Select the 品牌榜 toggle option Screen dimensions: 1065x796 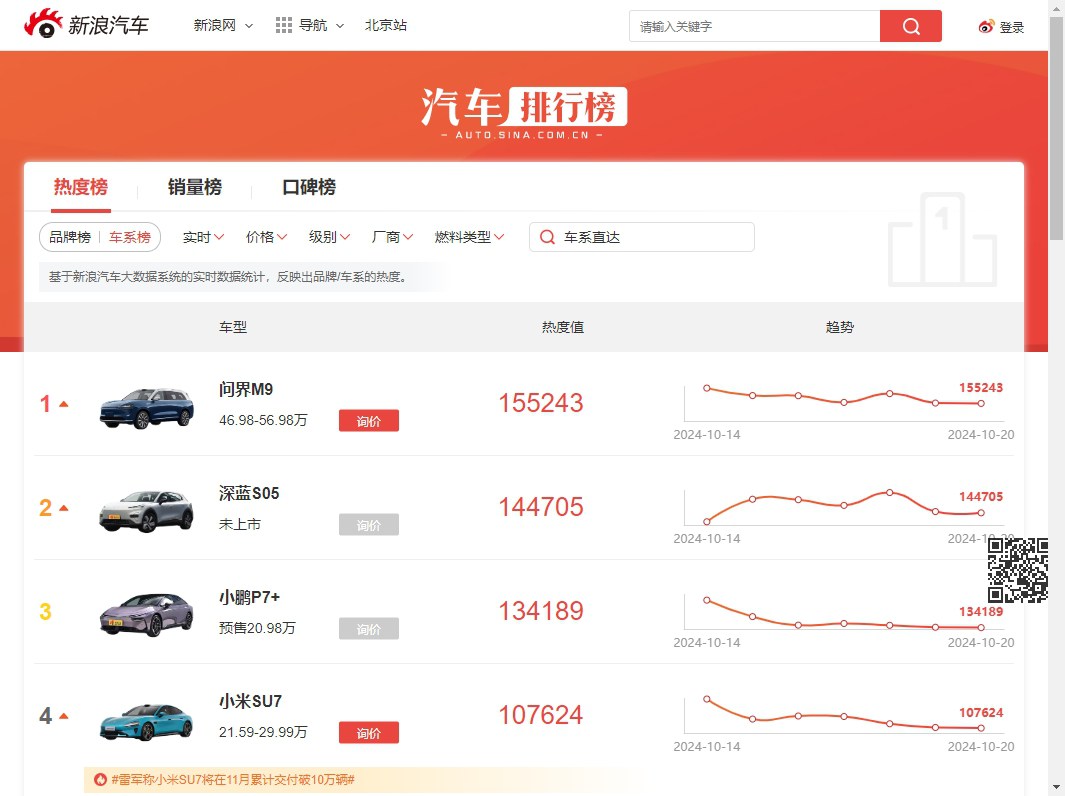70,237
